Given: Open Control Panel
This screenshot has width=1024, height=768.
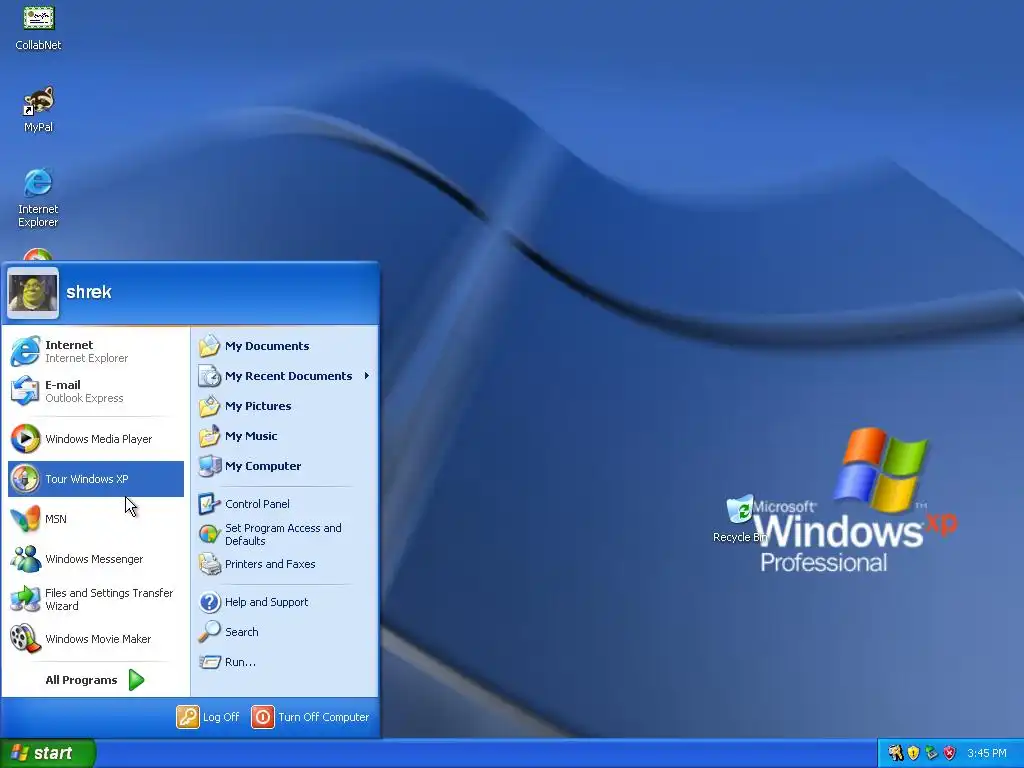Looking at the screenshot, I should pos(285,504).
